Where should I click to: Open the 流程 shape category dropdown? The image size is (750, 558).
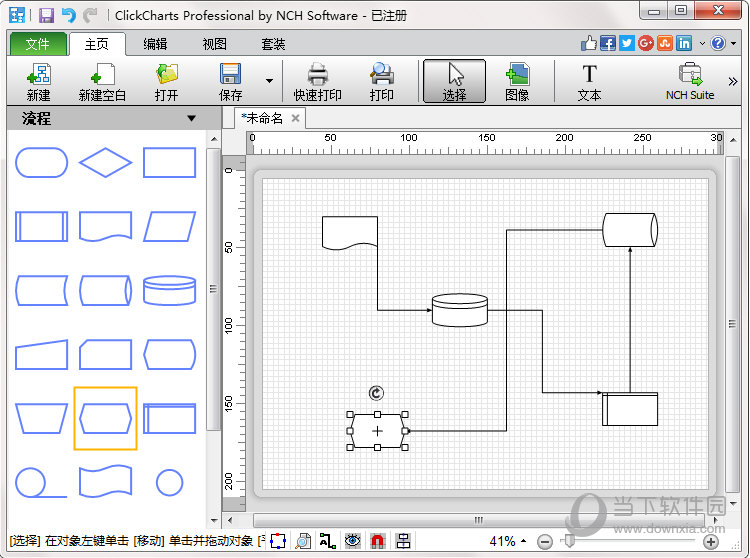191,118
